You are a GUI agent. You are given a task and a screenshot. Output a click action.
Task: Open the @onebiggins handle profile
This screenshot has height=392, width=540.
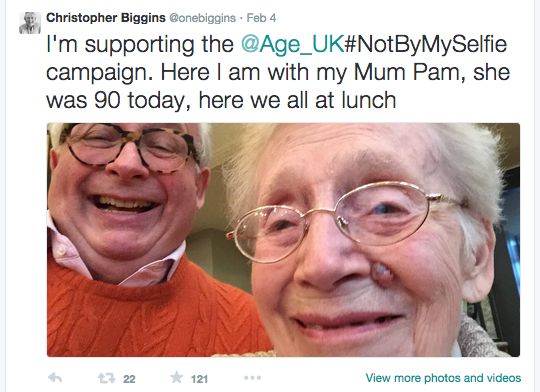click(x=202, y=18)
